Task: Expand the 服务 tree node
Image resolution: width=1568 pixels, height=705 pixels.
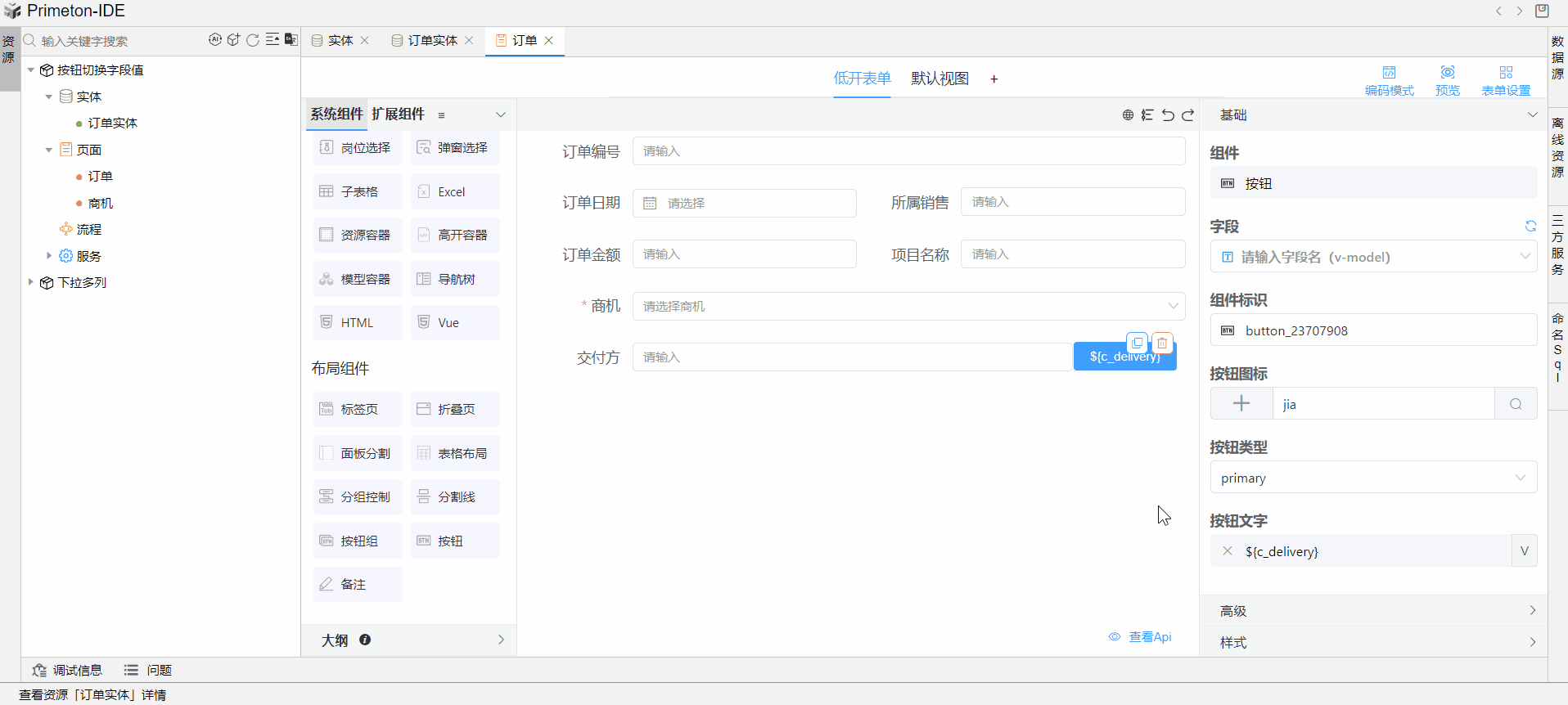Action: (x=49, y=256)
